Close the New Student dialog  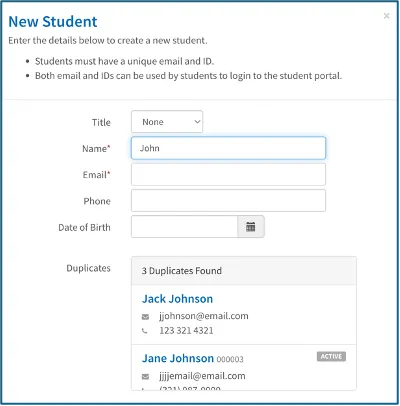click(386, 16)
